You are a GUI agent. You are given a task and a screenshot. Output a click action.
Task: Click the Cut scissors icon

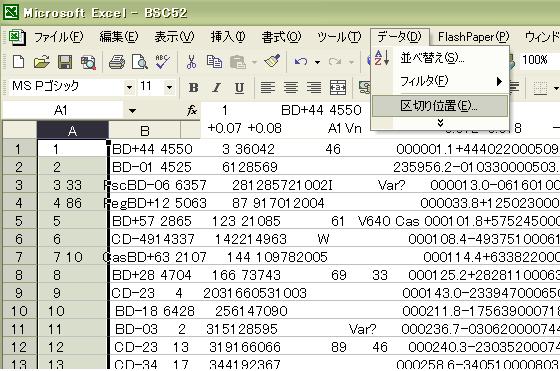pos(191,62)
